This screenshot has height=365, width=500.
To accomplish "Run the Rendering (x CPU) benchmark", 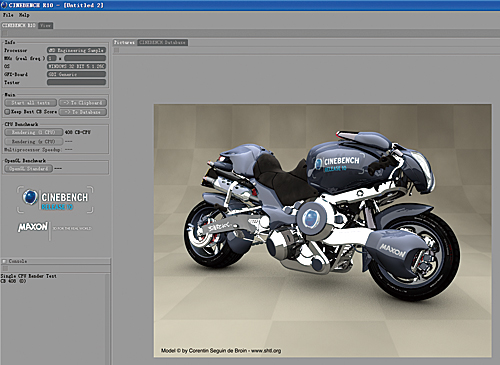I will click(x=34, y=141).
